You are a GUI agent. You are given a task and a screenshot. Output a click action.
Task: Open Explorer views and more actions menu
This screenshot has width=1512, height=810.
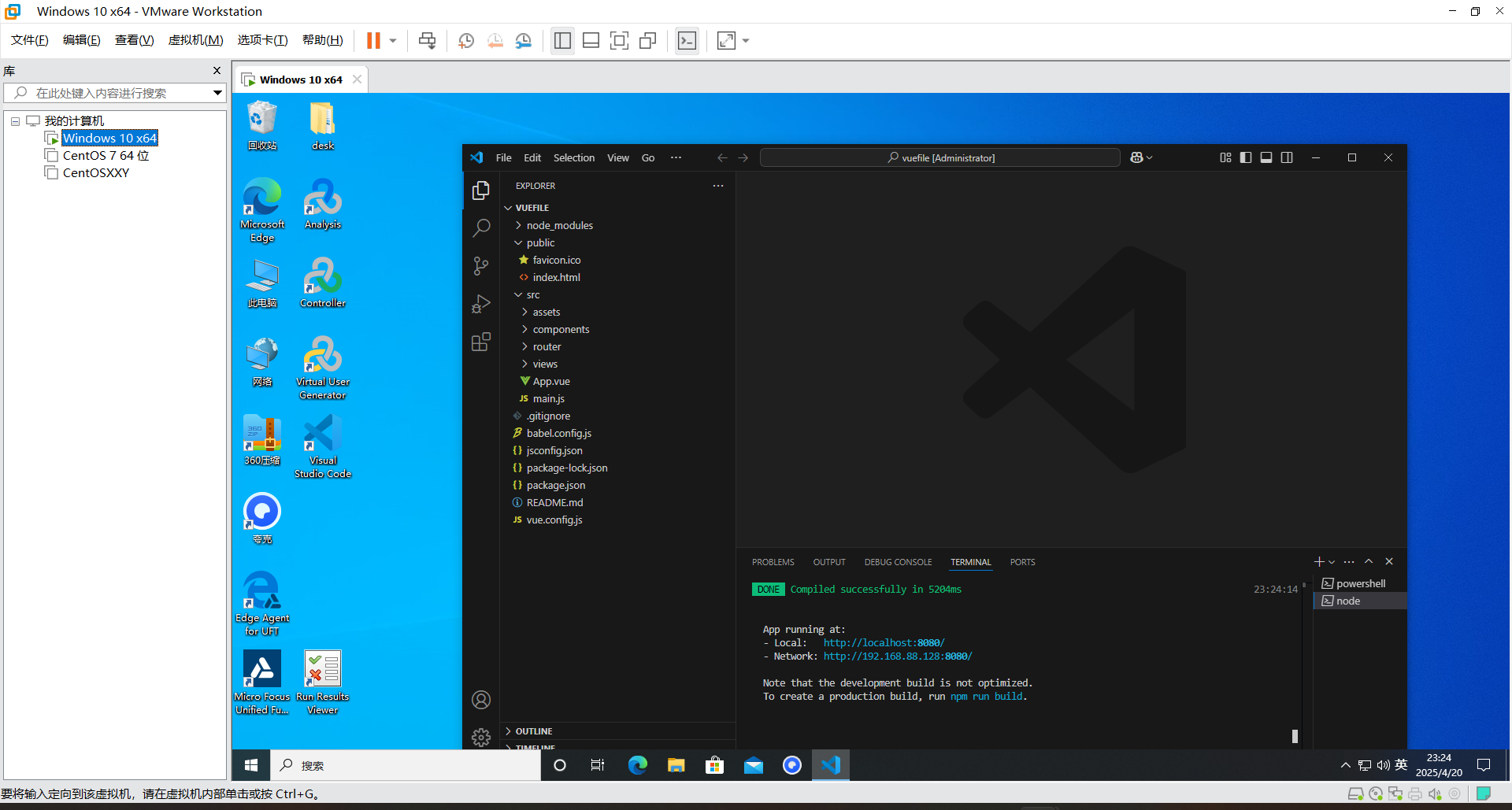pyautogui.click(x=718, y=186)
